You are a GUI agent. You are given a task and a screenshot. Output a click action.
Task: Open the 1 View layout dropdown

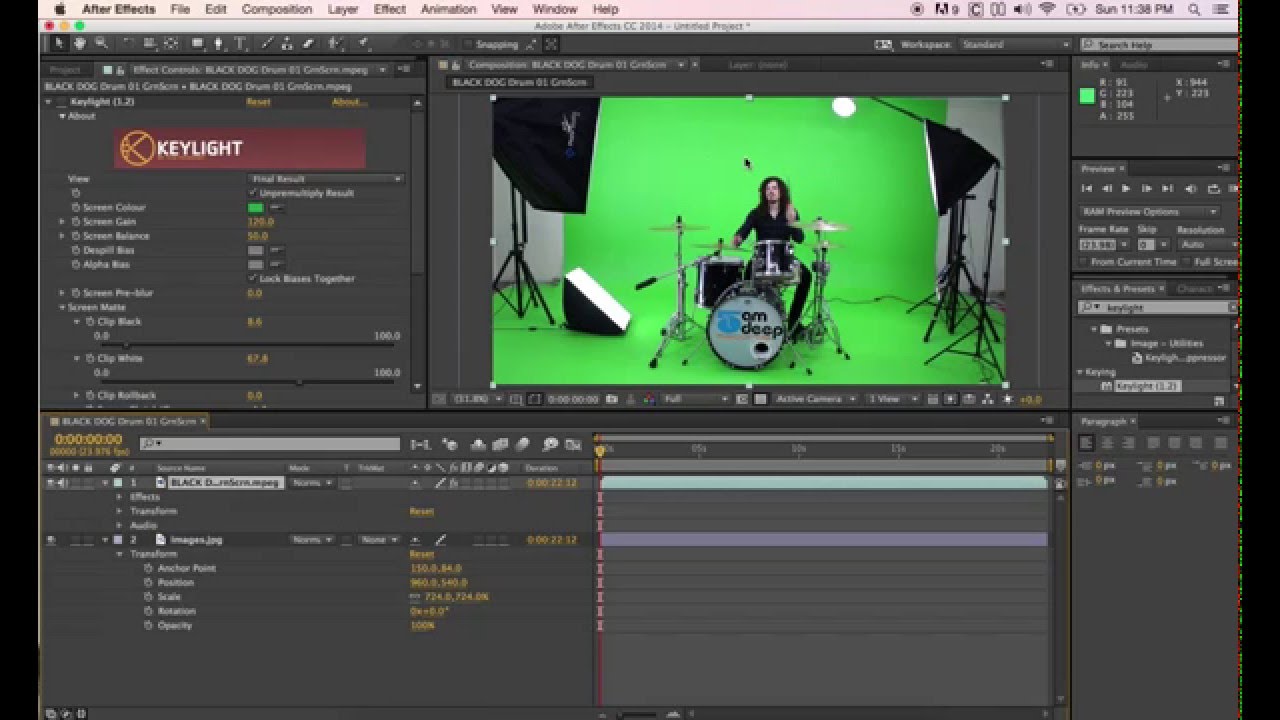coord(893,399)
